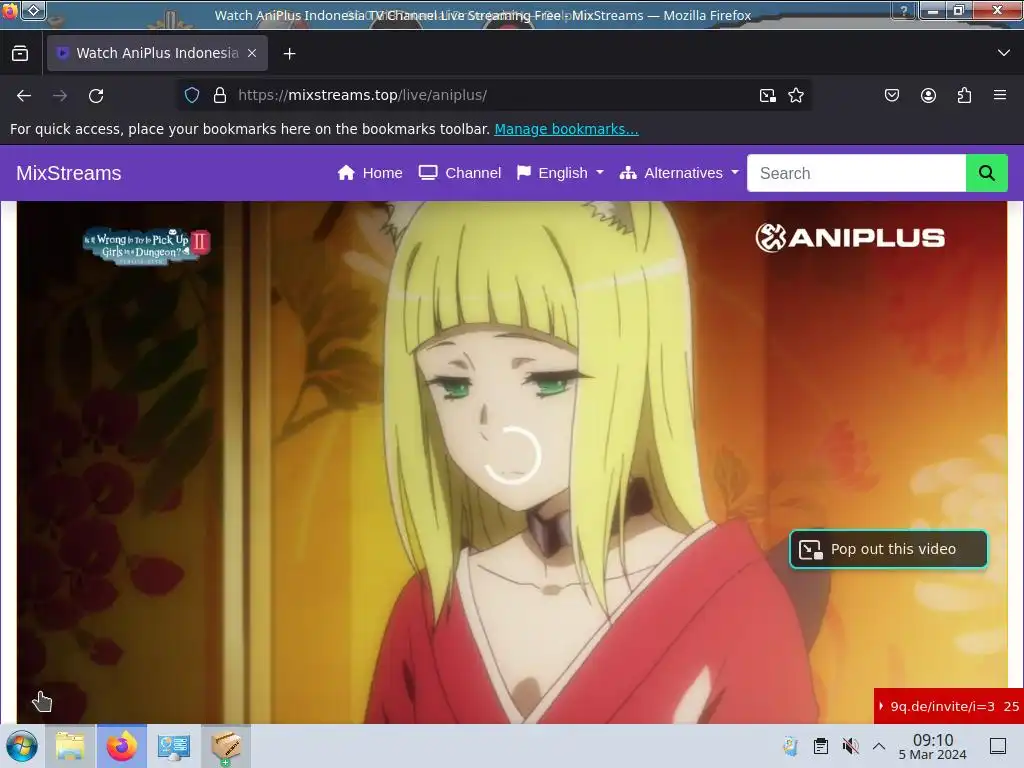Screen dimensions: 1024x768
Task: Show site security via padlock icon
Action: pyautogui.click(x=220, y=95)
